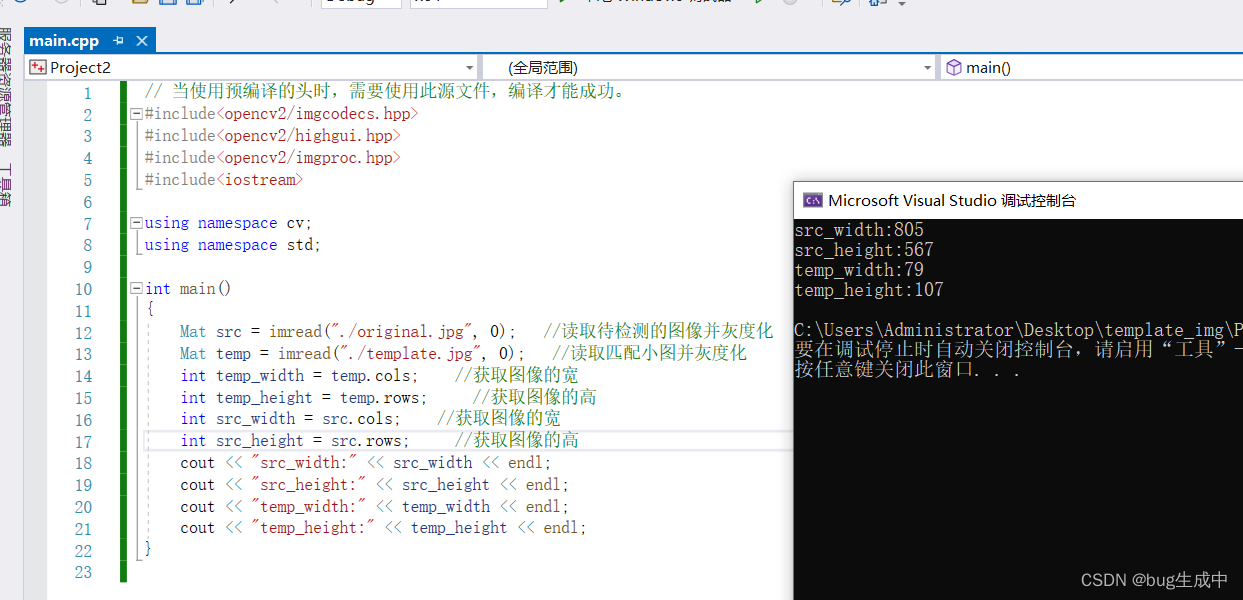Click the Chinese comment on line 1
The image size is (1243, 600).
384,92
